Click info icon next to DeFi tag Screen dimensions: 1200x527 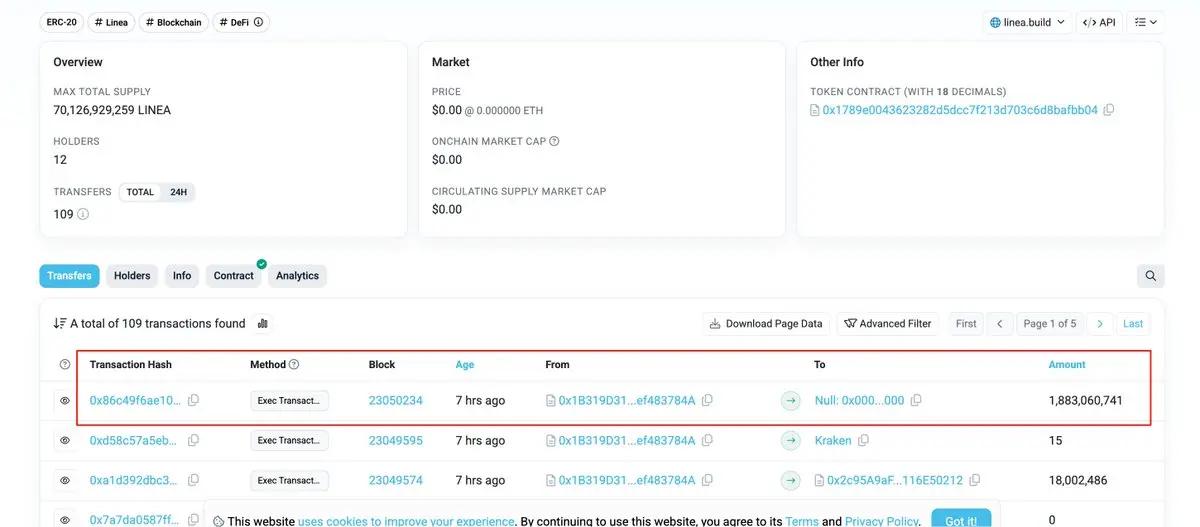[x=259, y=22]
